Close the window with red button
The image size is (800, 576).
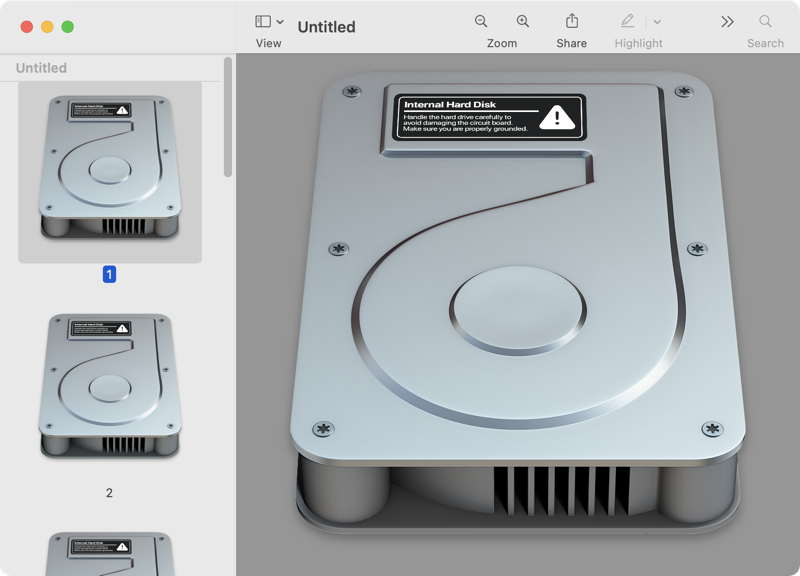[27, 27]
